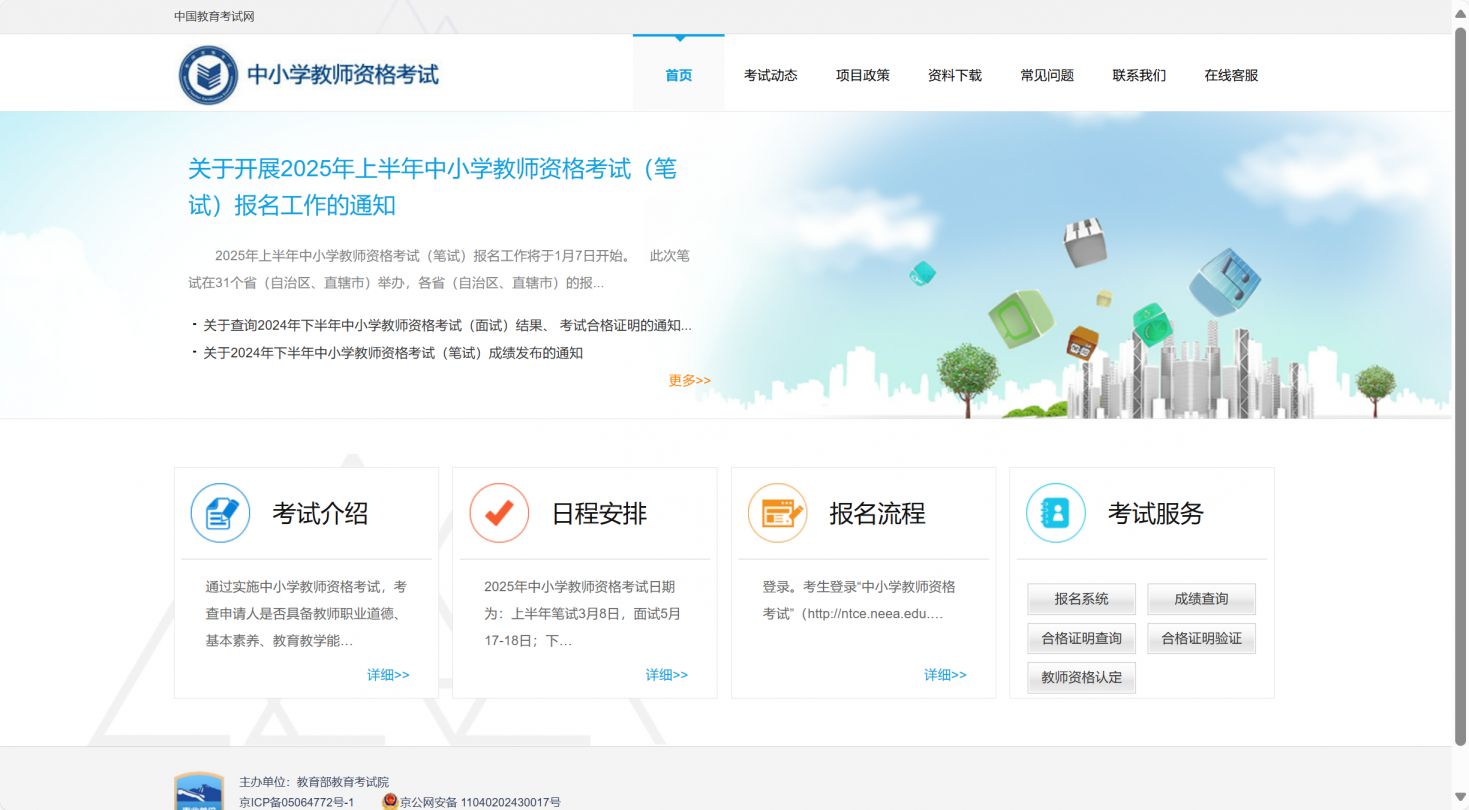
Task: Open the 考试介绍 document icon
Action: click(220, 513)
